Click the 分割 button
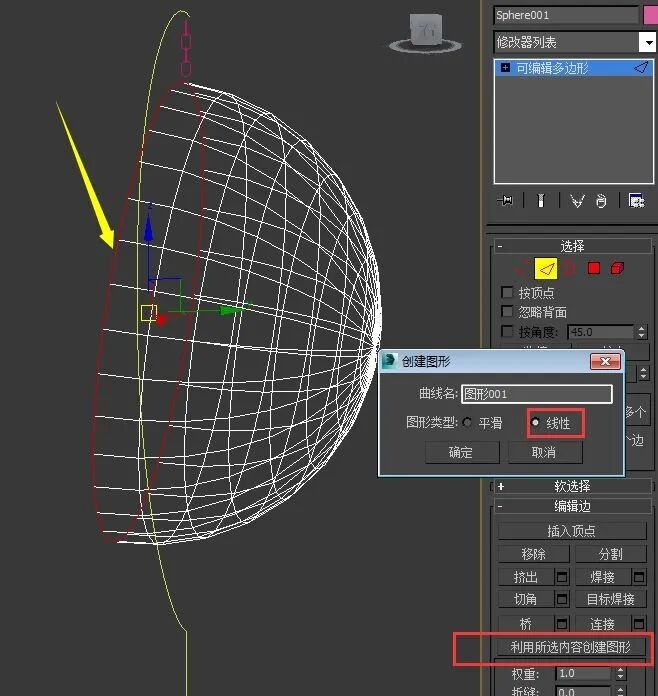The width and height of the screenshot is (658, 696). [611, 554]
